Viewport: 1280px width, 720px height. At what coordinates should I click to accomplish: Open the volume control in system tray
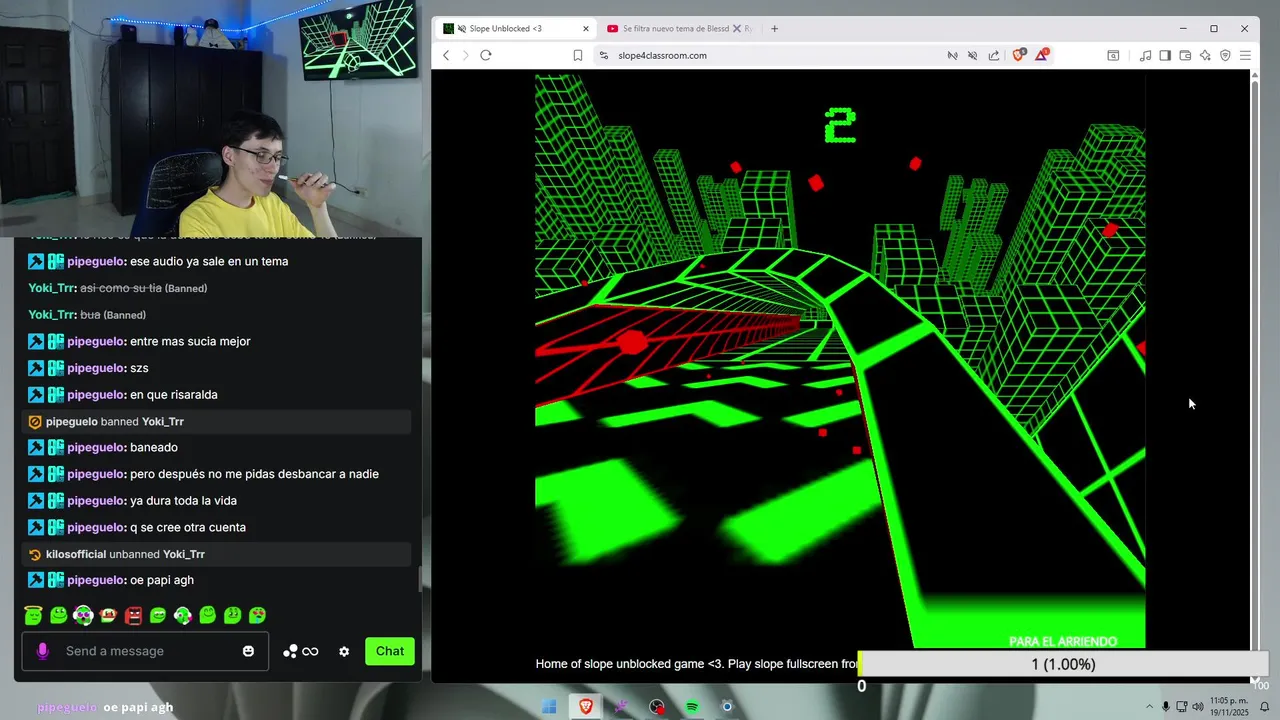point(1198,707)
